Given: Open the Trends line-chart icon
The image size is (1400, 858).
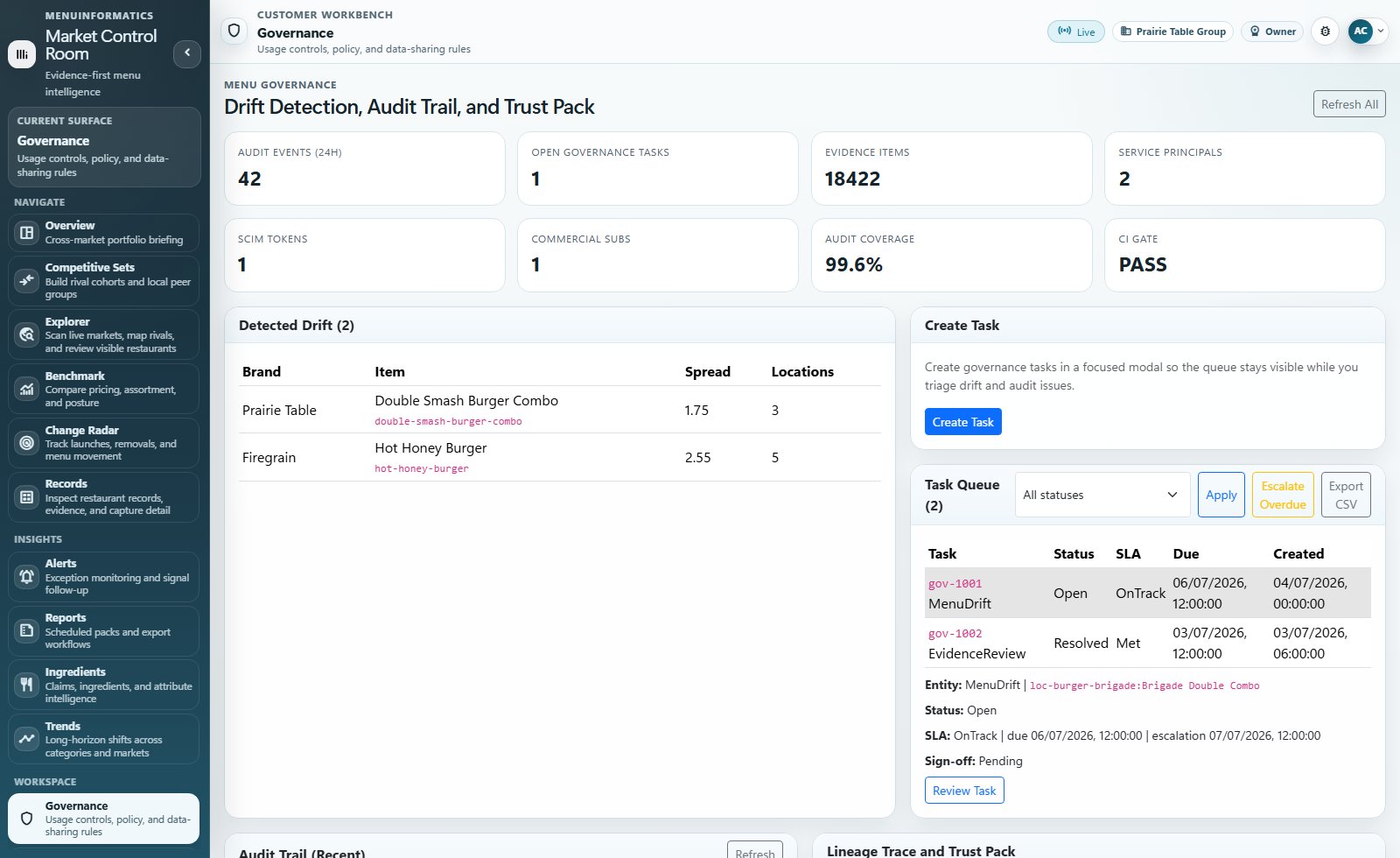Looking at the screenshot, I should pos(27,739).
